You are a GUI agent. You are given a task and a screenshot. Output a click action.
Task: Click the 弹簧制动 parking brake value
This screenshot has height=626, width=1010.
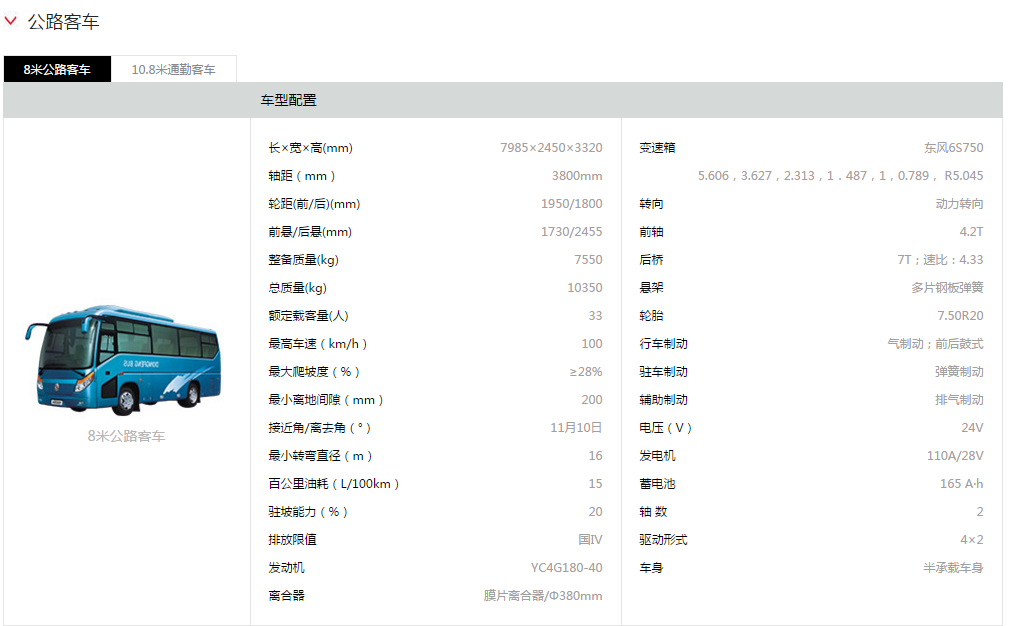(960, 372)
